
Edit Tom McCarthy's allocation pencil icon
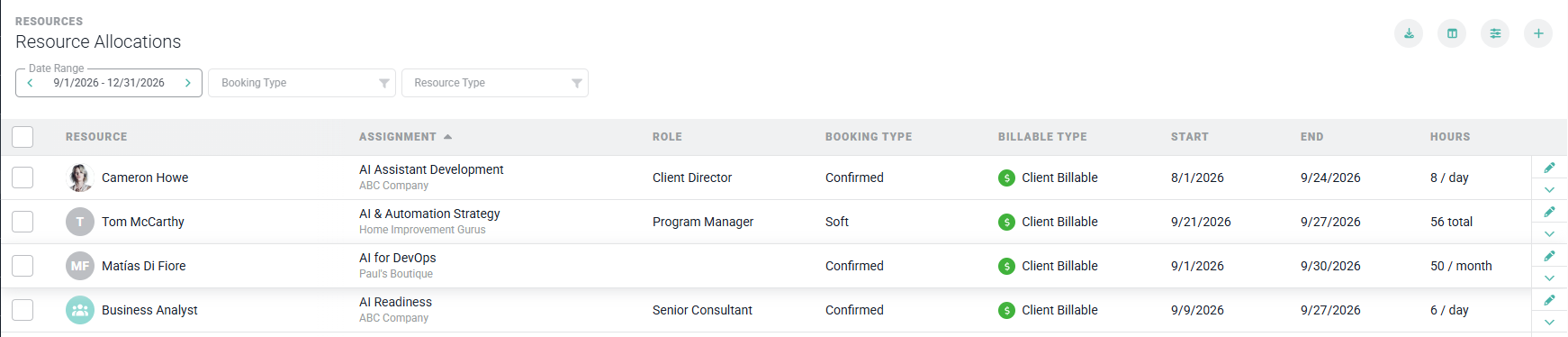coord(1549,212)
